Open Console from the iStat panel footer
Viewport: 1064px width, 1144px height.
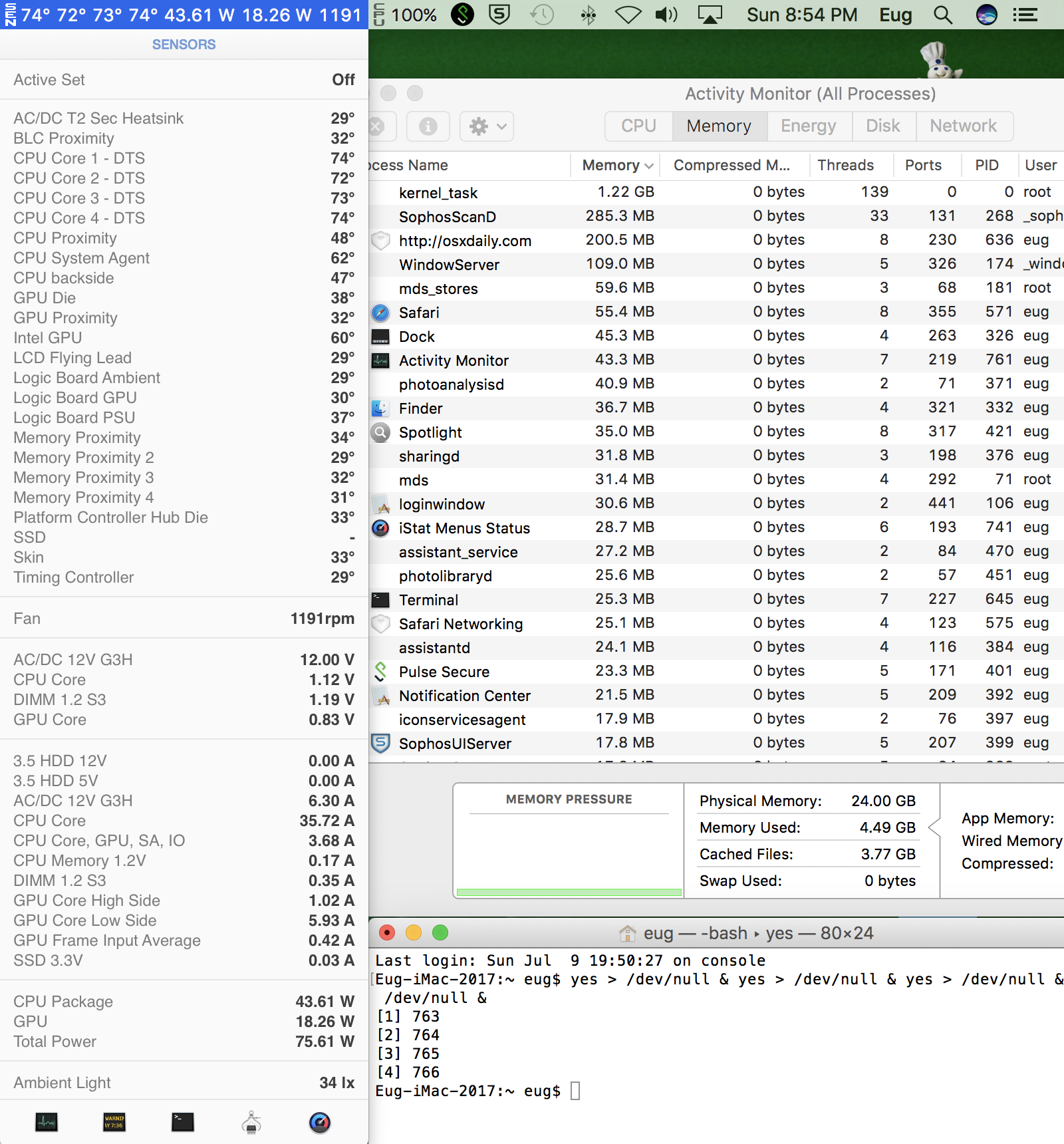click(114, 1122)
